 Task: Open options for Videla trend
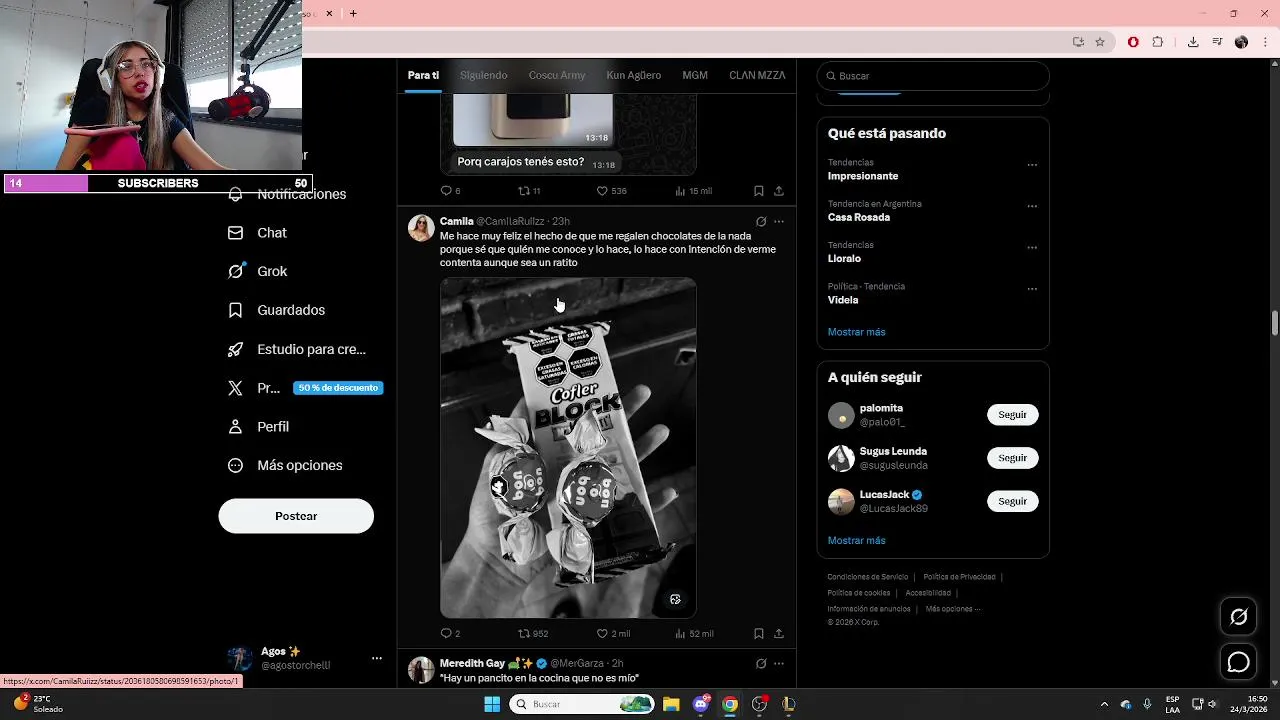pos(1032,289)
